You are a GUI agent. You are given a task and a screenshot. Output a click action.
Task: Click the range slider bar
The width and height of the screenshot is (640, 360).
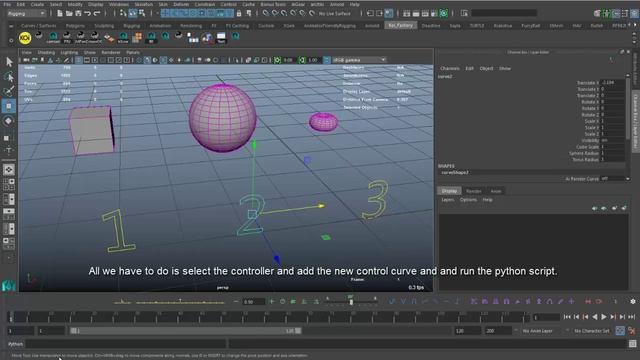186,331
